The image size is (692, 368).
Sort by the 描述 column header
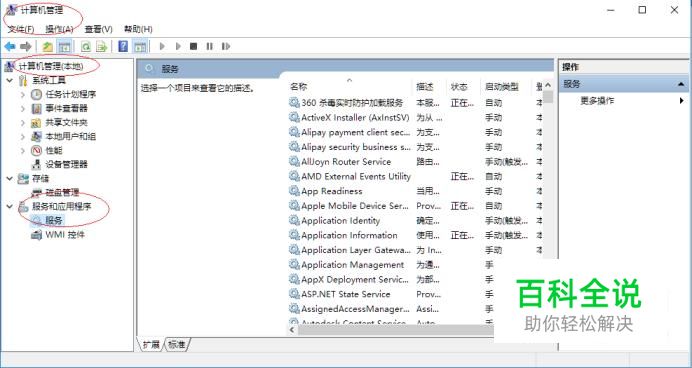pos(425,87)
